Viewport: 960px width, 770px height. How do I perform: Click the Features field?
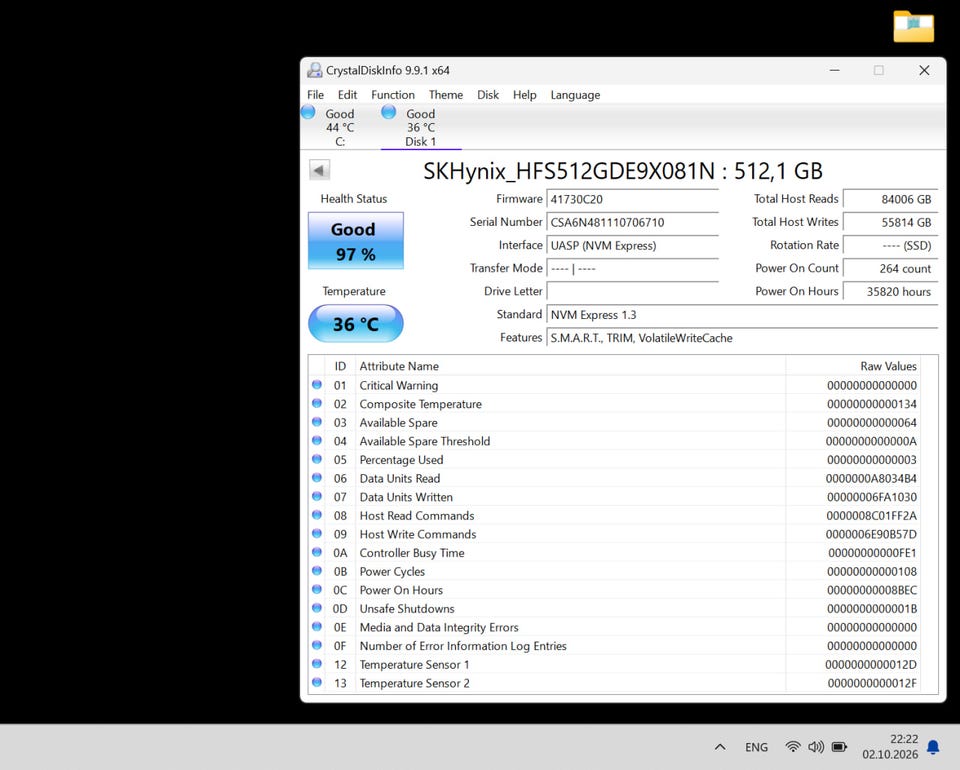click(742, 338)
